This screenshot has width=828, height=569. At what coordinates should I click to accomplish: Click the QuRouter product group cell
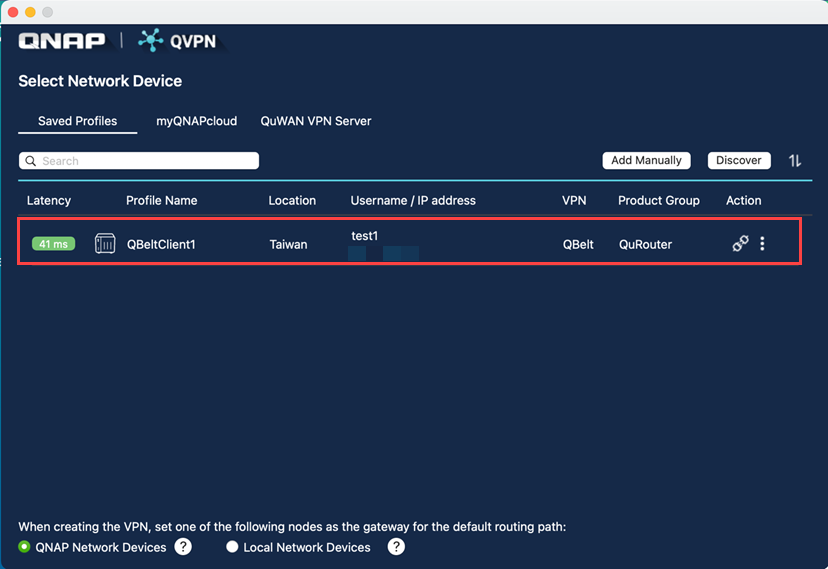645,244
